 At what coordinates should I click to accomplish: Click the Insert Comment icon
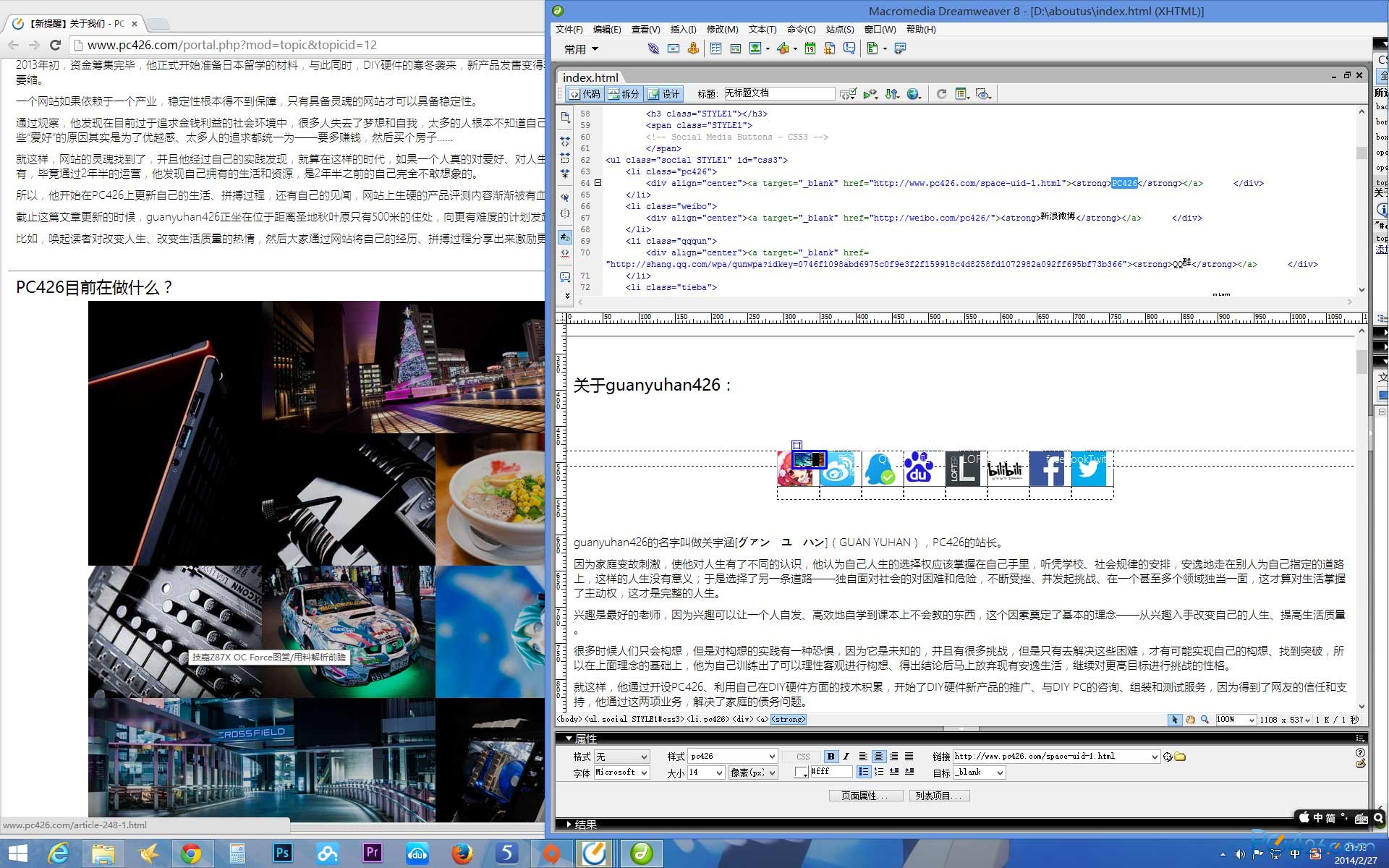coord(849,48)
